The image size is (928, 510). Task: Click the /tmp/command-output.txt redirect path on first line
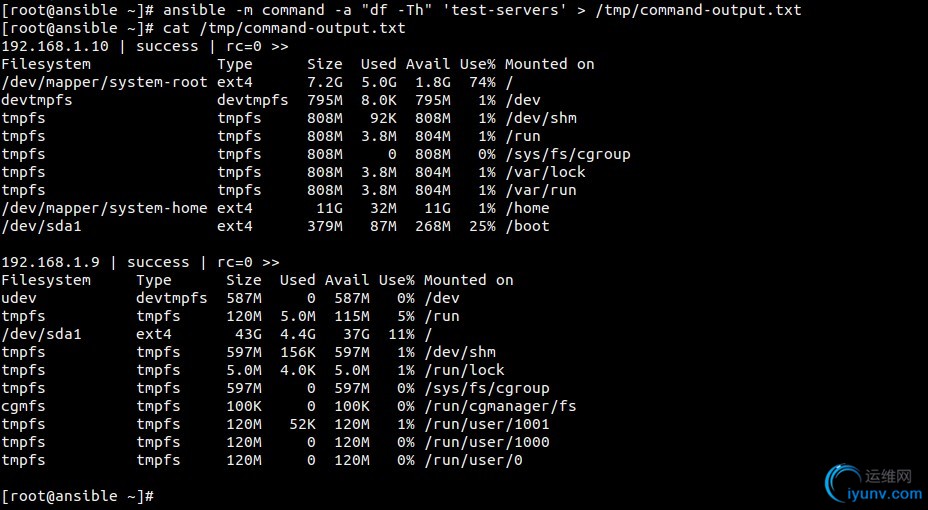pos(698,10)
